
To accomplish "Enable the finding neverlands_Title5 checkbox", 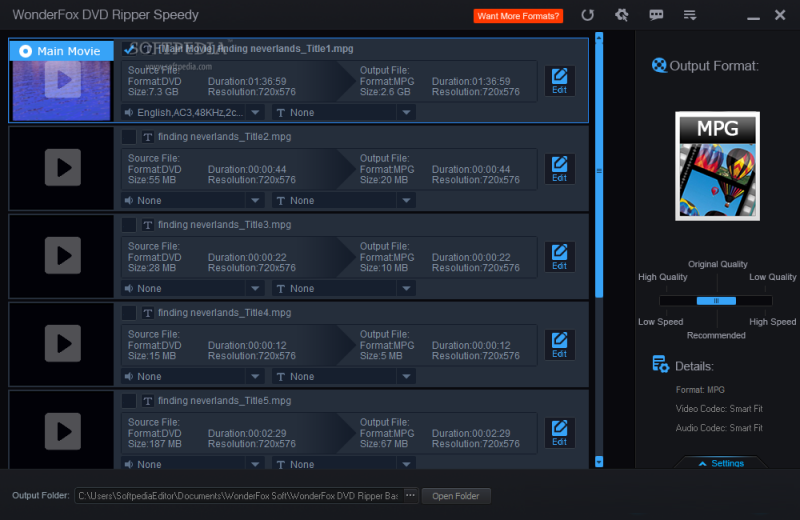I will tap(129, 401).
